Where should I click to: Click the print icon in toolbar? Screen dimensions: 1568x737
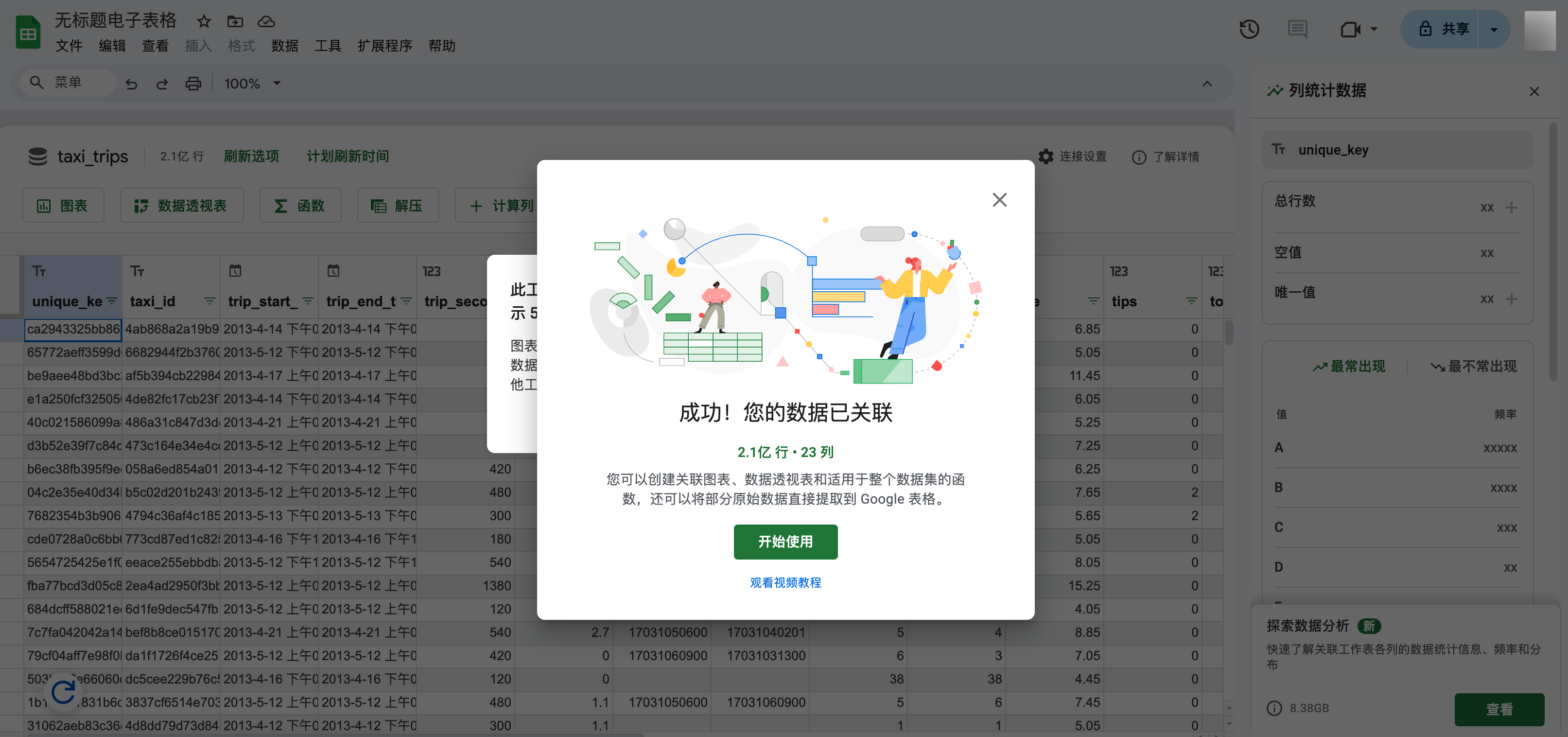pos(193,84)
